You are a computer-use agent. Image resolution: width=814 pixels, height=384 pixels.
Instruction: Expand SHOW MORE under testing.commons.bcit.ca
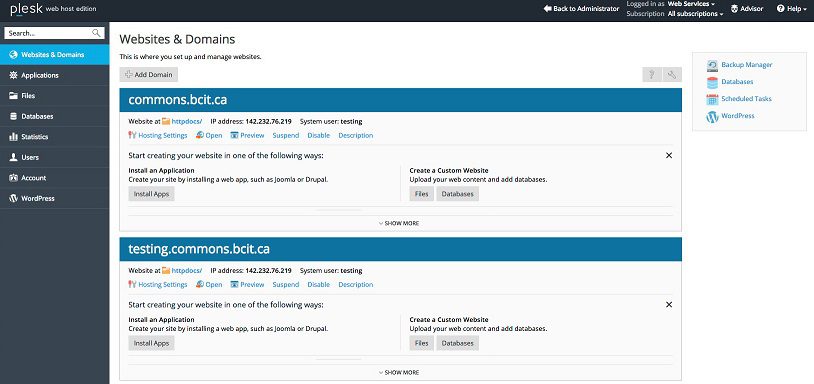click(x=399, y=373)
